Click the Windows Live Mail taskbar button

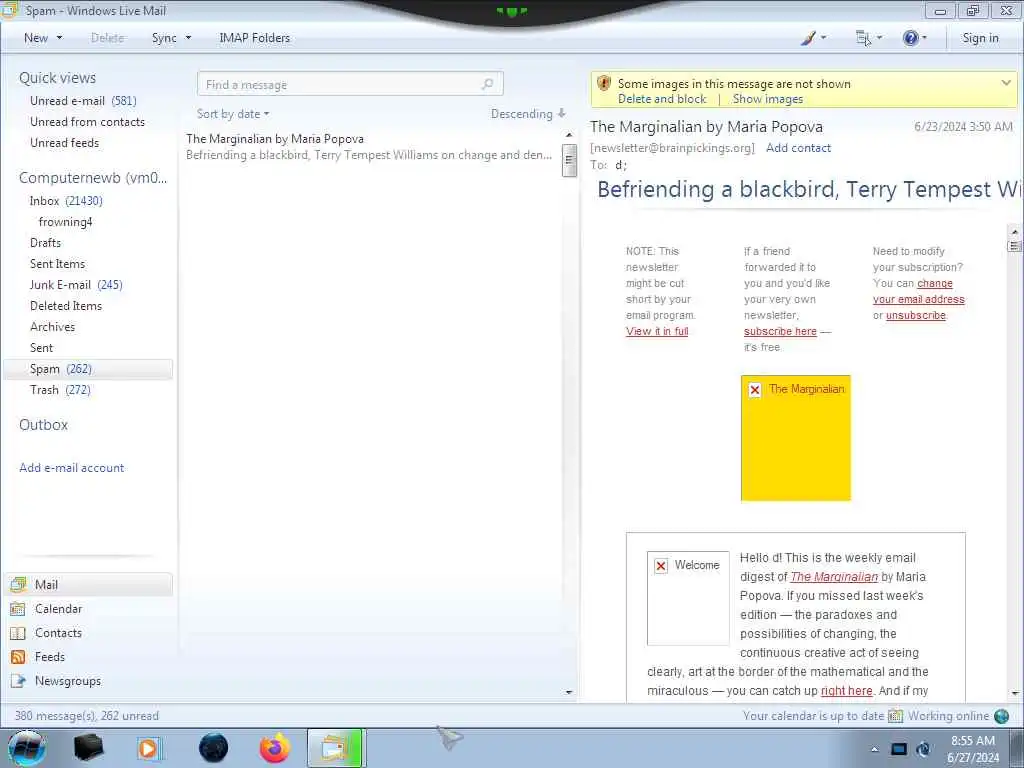[x=336, y=748]
